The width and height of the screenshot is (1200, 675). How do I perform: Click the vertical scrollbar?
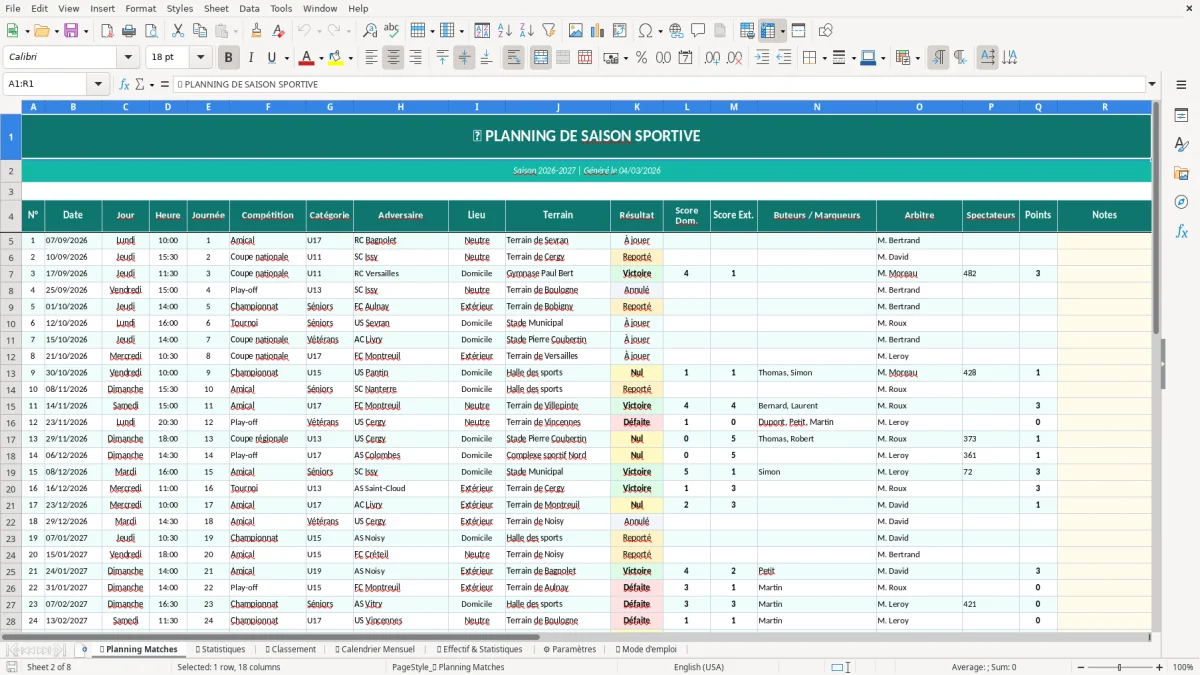[1156, 364]
